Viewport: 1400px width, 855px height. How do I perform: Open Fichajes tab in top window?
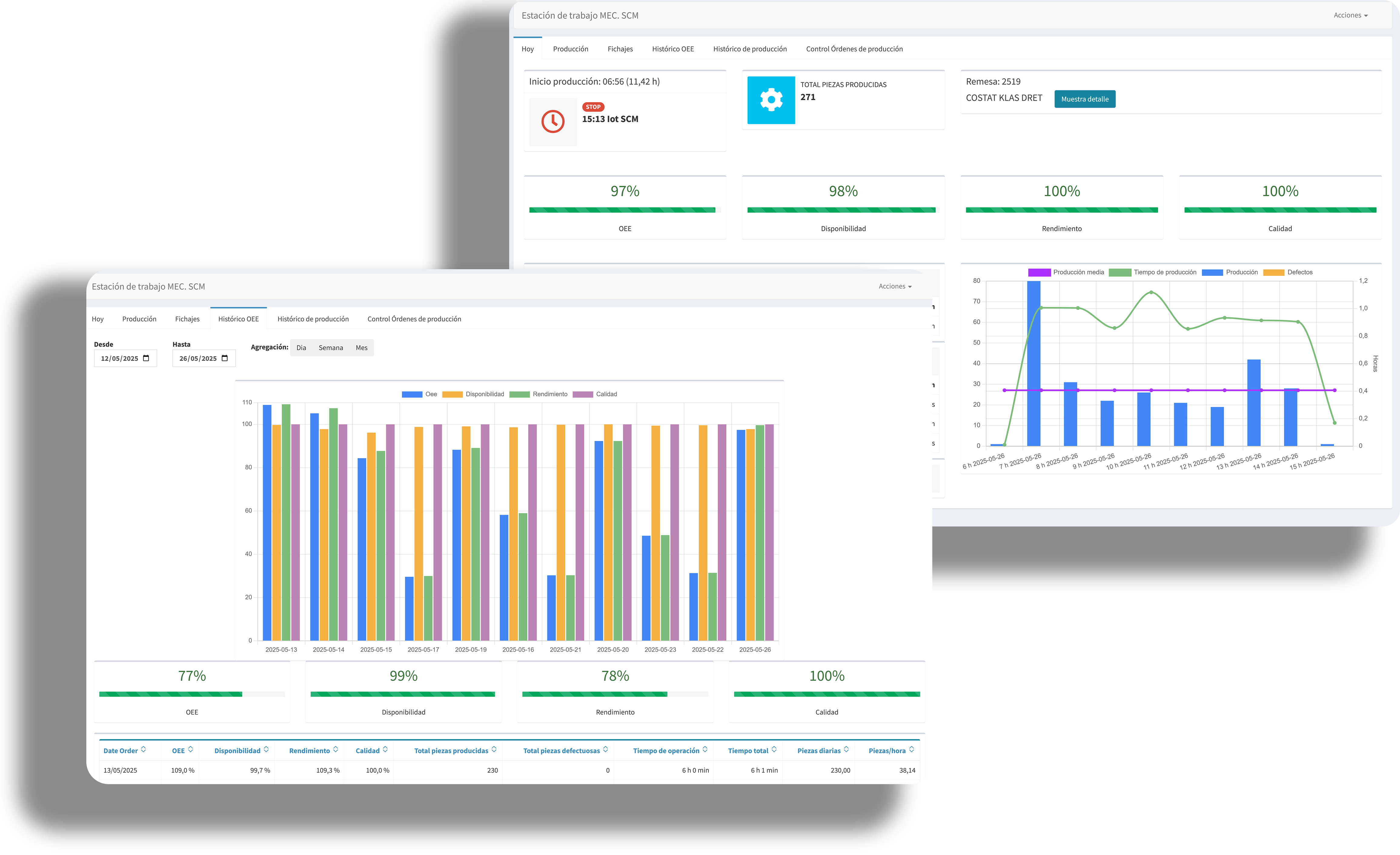(x=620, y=49)
